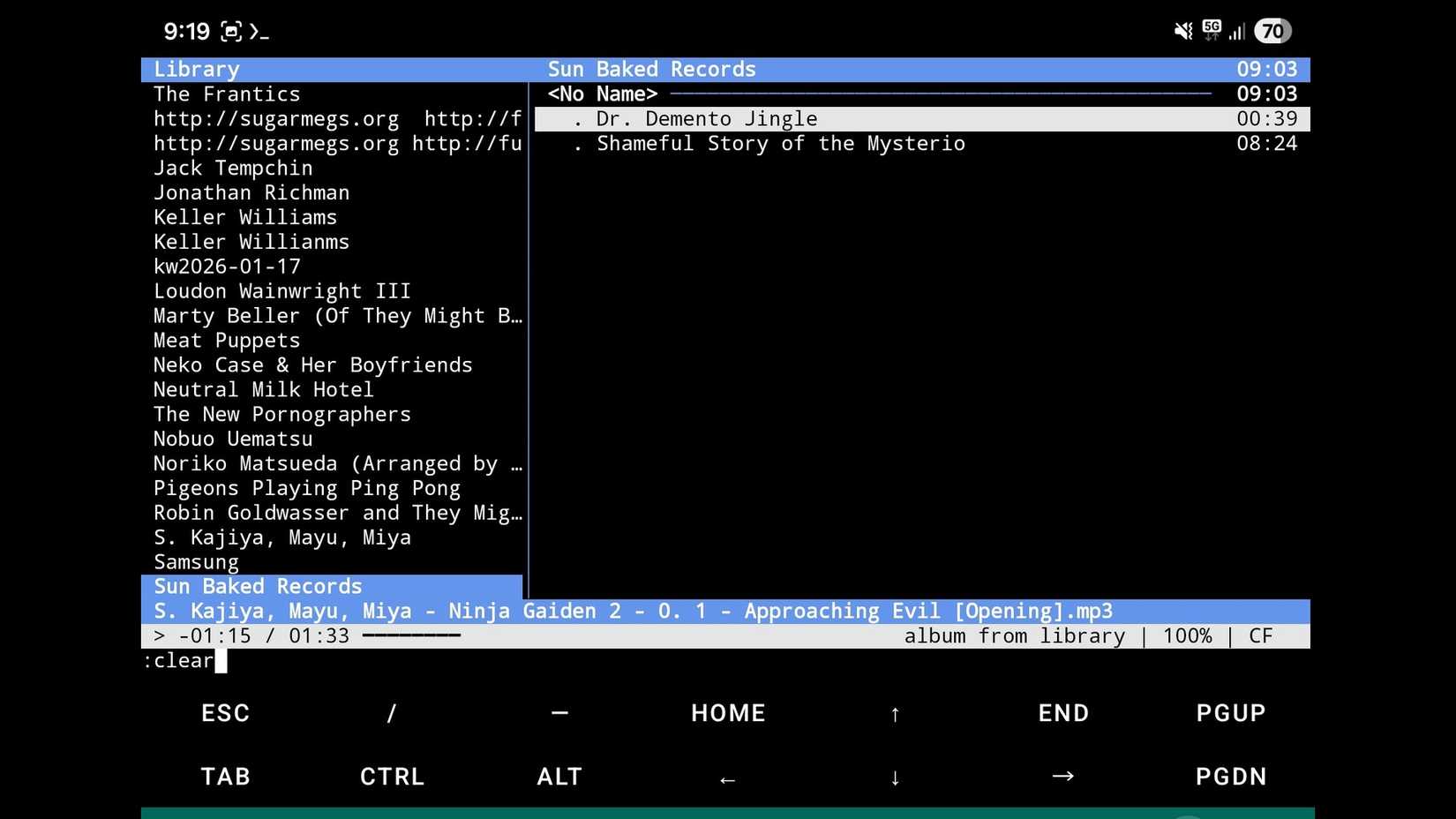The width and height of the screenshot is (1456, 819).
Task: Tap the down arrow key
Action: click(x=895, y=777)
